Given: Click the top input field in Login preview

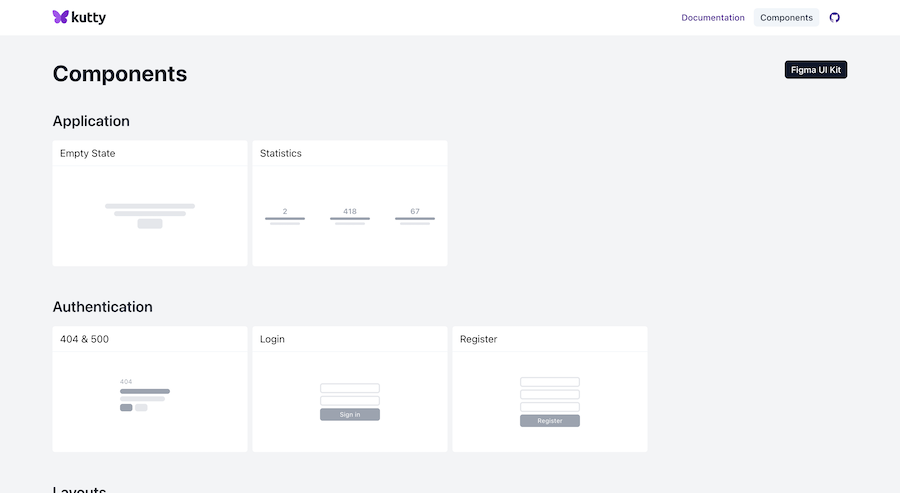Looking at the screenshot, I should point(350,388).
